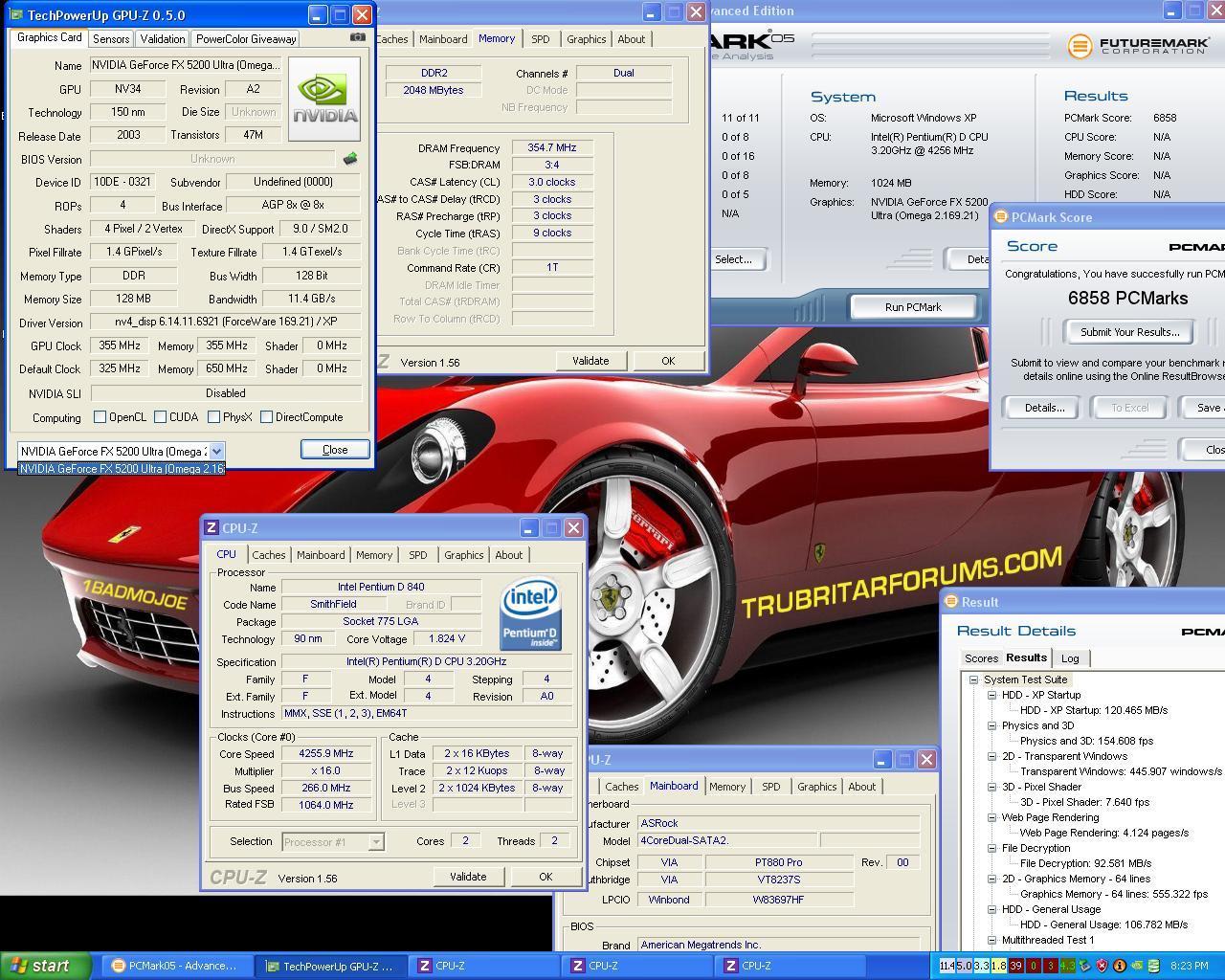
Task: Open the NVIDIA settings tray icon
Action: click(1136, 966)
